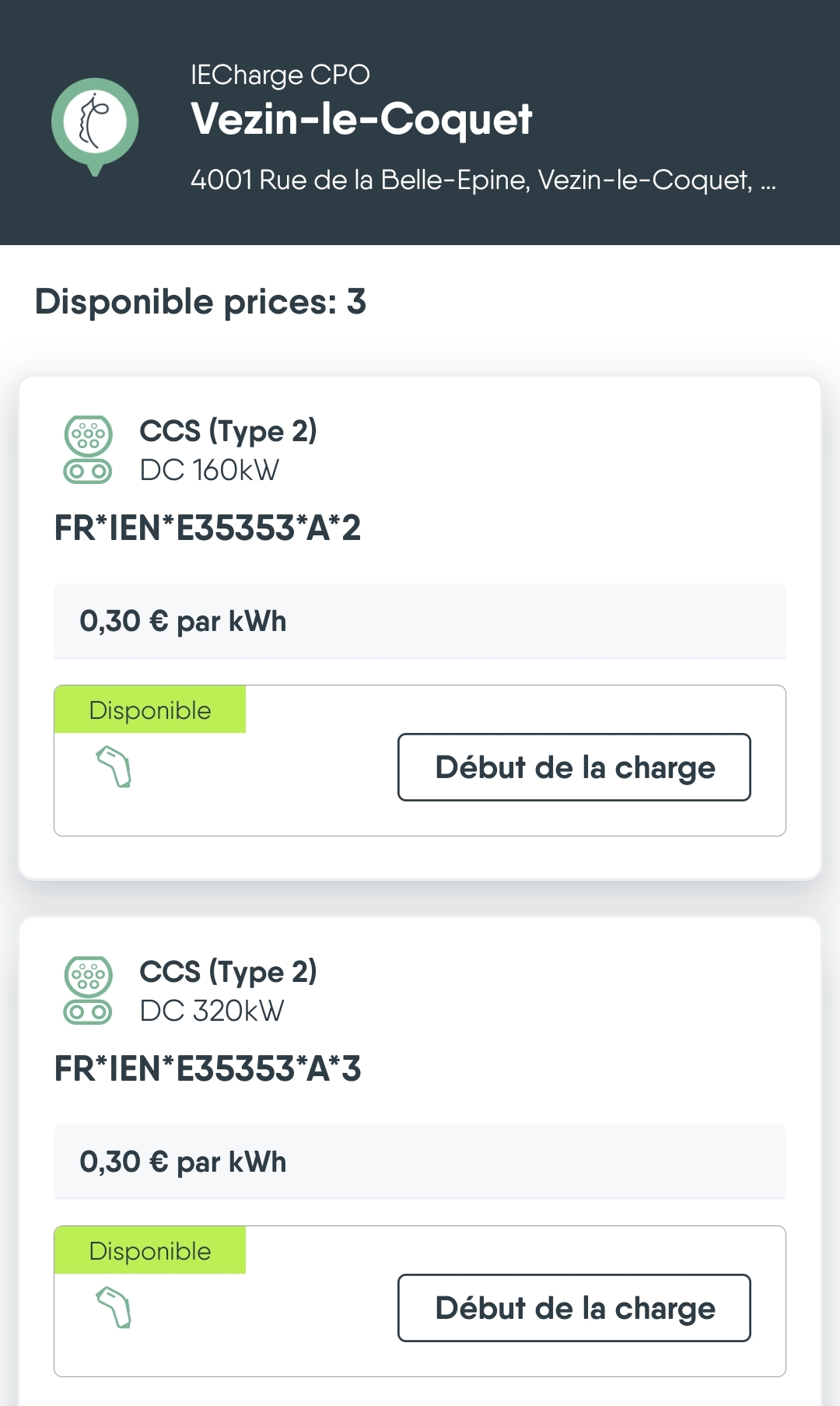Select EVSE ID FR*IEN*E35353*A*3

208,1069
